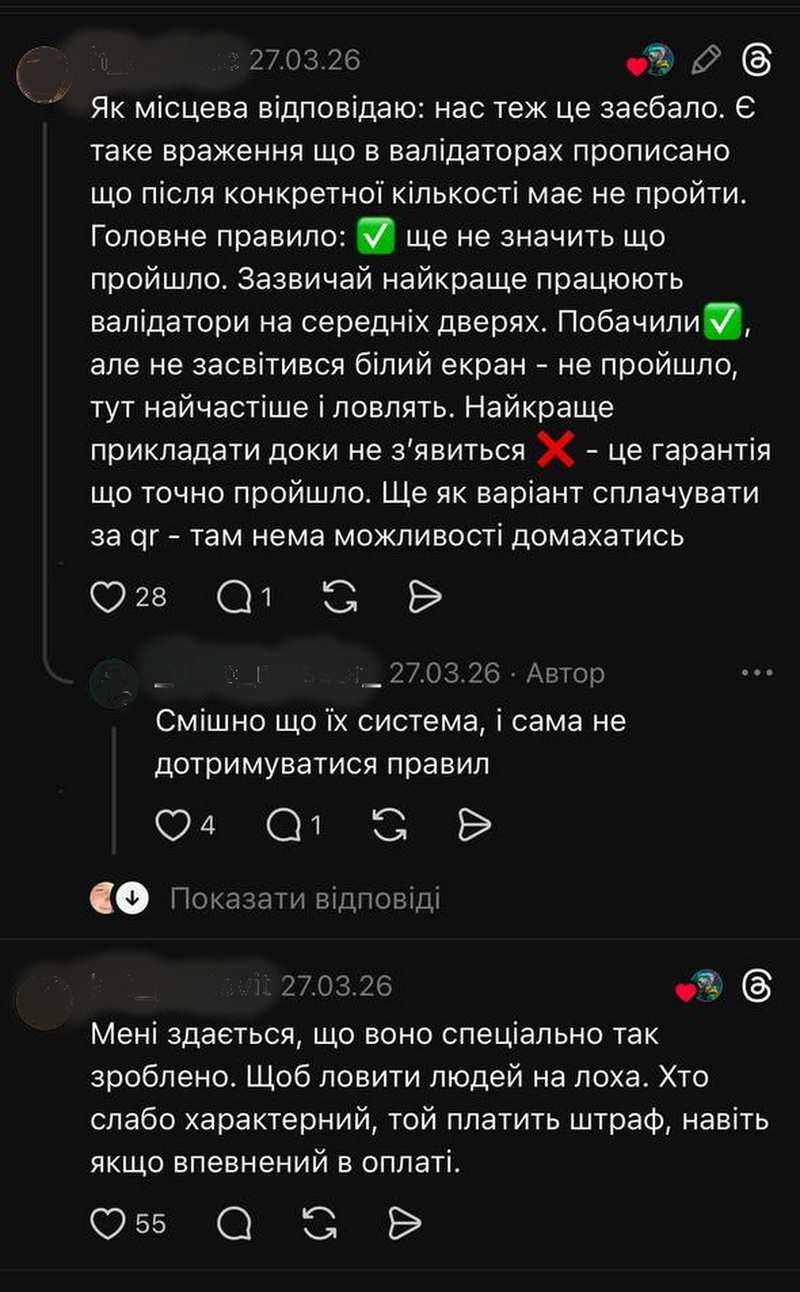Expand "Показати відповіді" to show replies
Image resolution: width=800 pixels, height=1292 pixels.
click(x=304, y=898)
